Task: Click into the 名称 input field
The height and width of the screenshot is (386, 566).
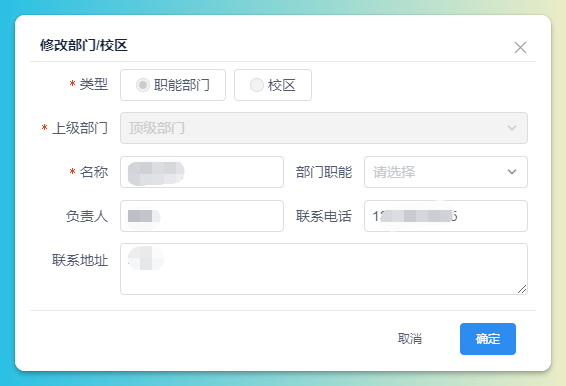Action: coord(202,172)
